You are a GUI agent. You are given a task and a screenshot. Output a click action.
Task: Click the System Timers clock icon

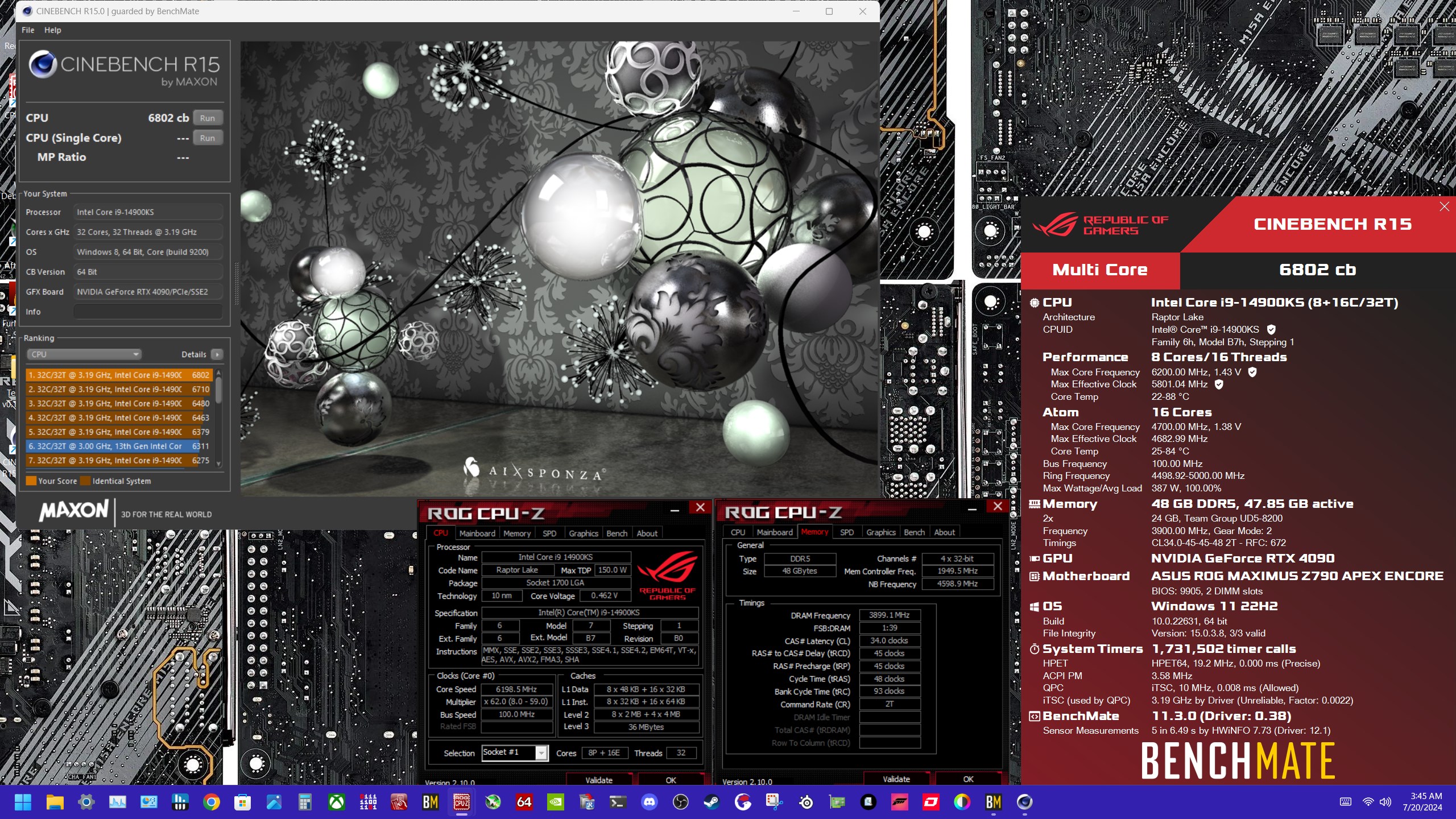(1034, 650)
